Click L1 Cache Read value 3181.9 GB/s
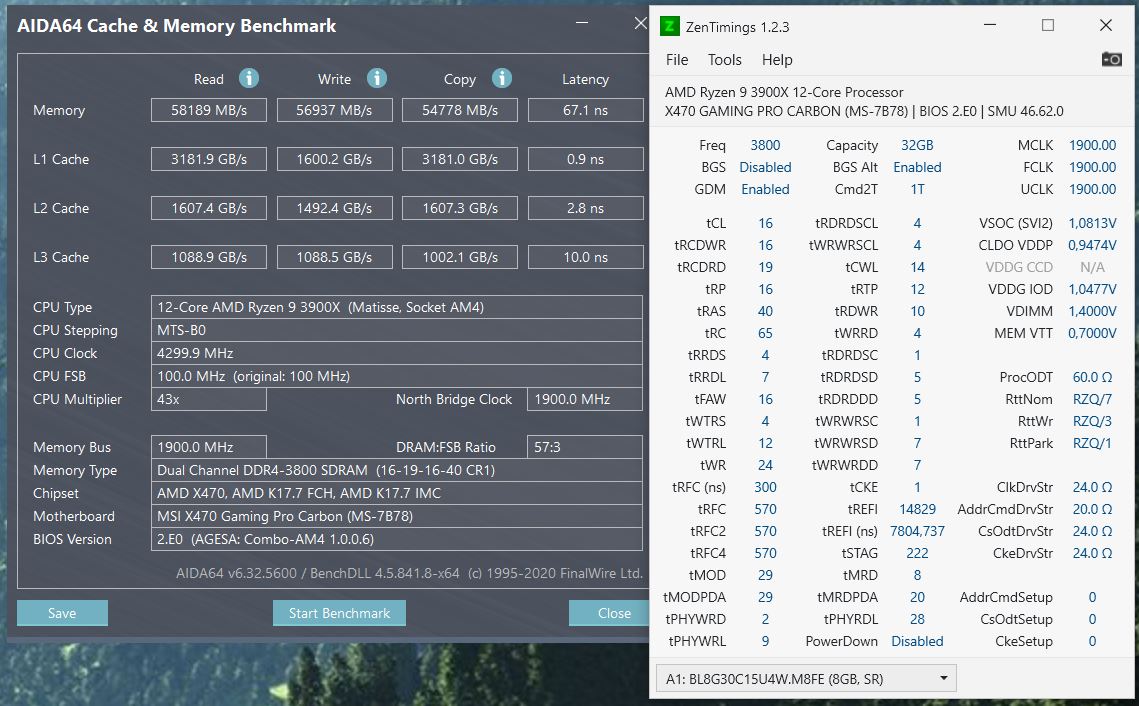The height and width of the screenshot is (706, 1139). coord(208,159)
